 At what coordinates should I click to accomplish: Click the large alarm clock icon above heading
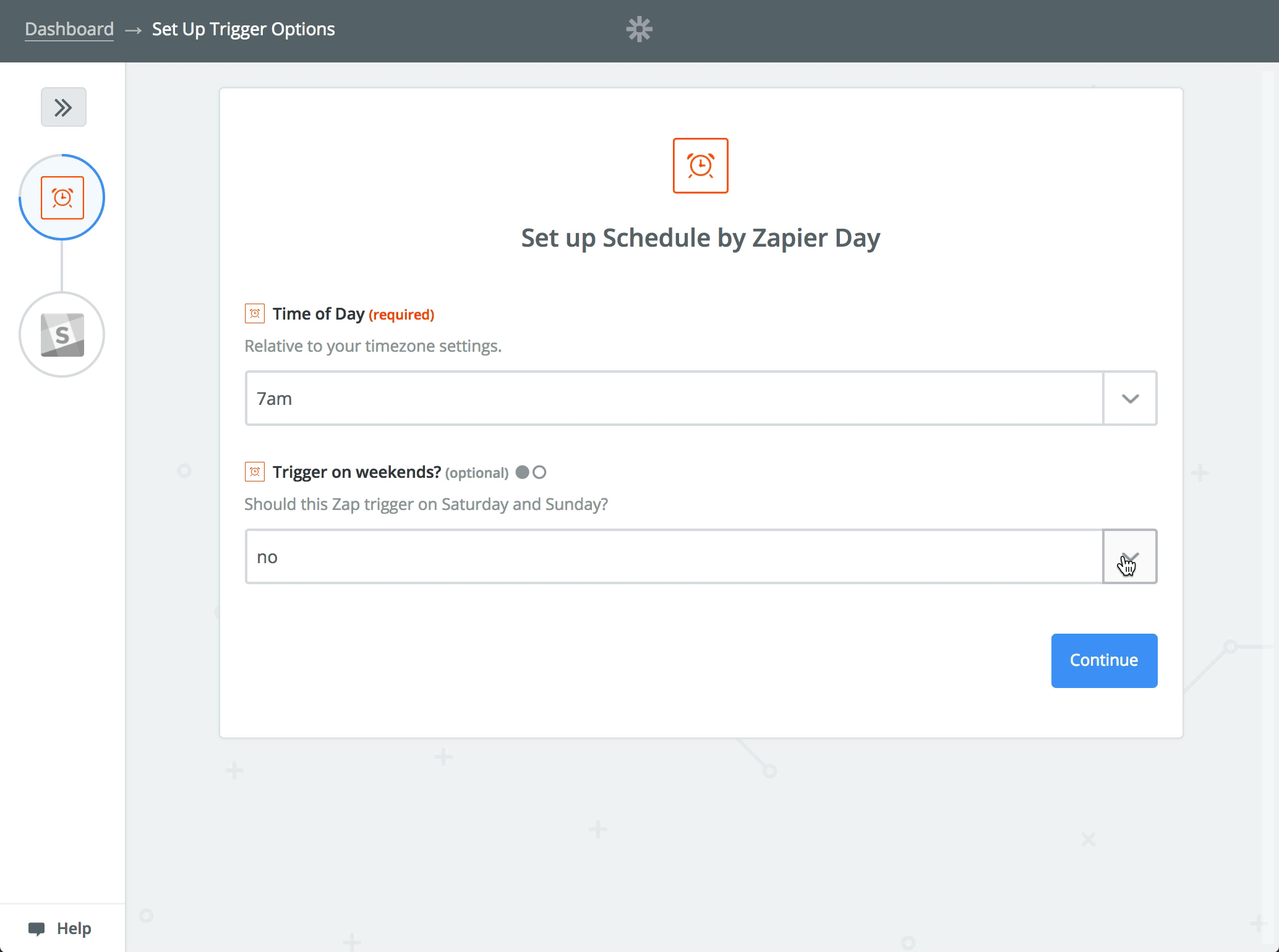[x=700, y=166]
